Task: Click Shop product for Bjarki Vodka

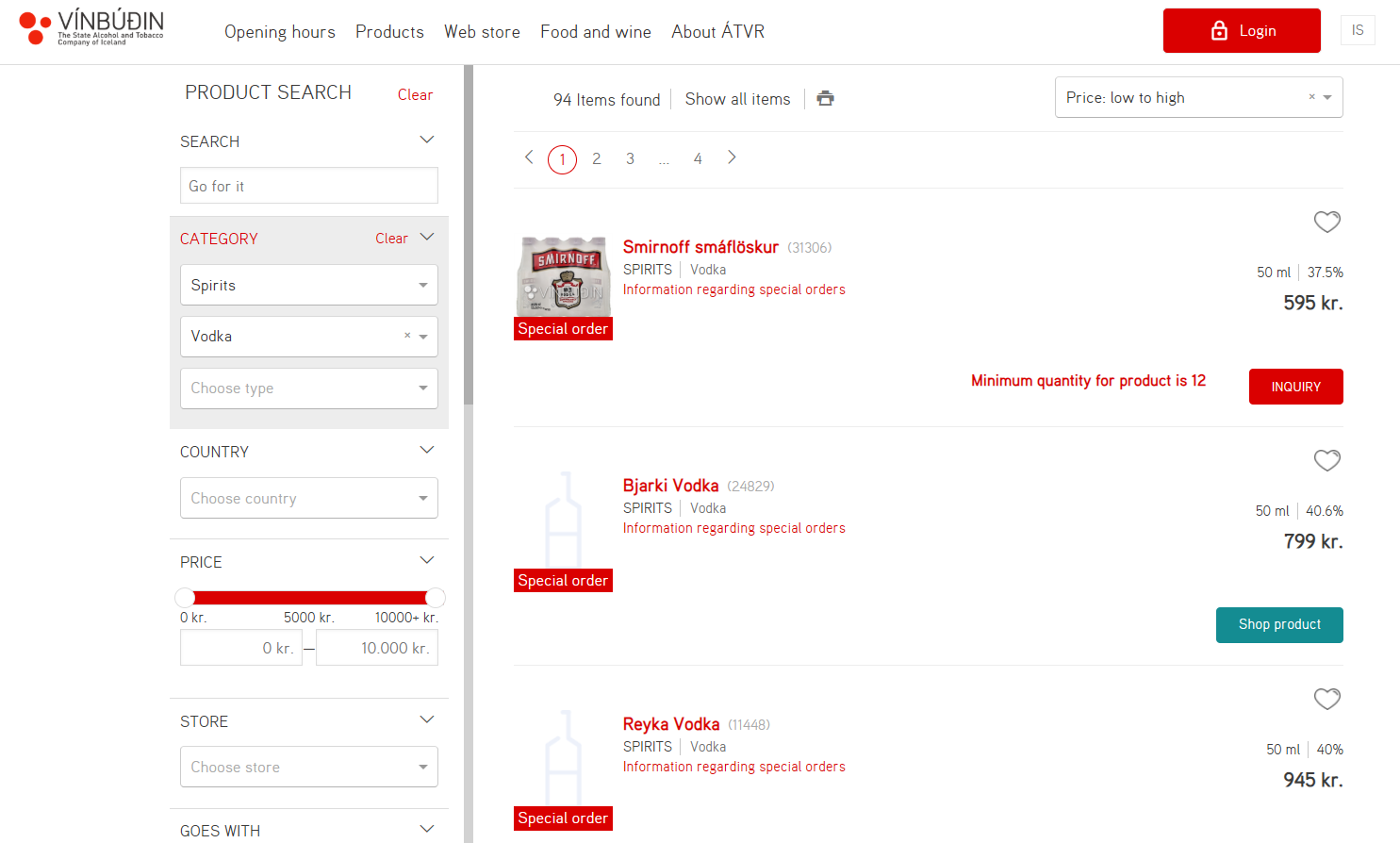Action: tap(1278, 624)
